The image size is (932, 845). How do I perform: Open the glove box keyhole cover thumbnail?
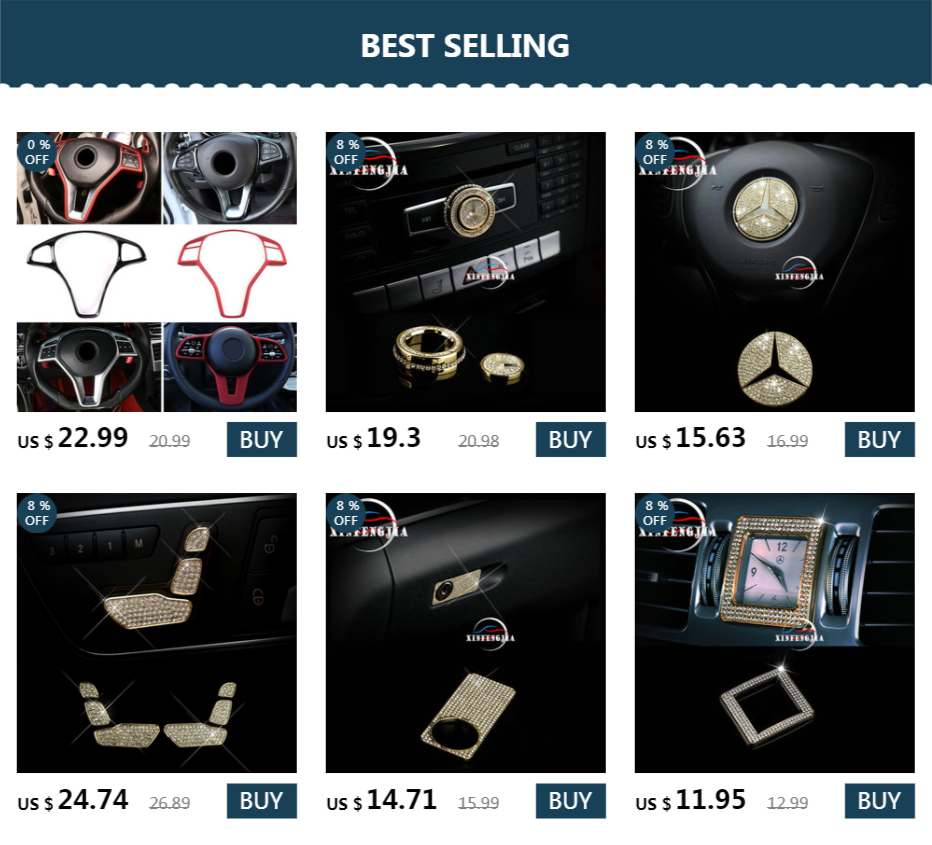[x=465, y=633]
